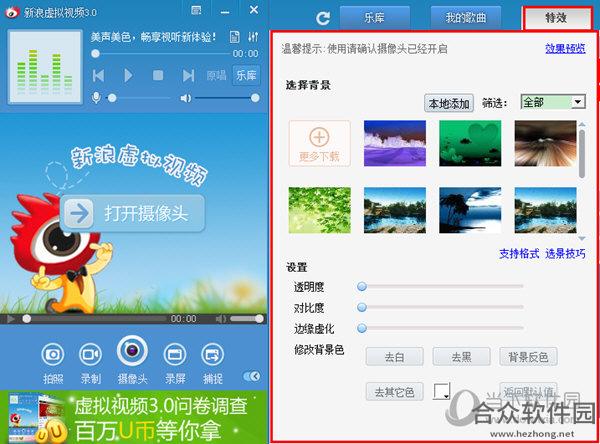Skip to previous track
This screenshot has height=444, width=600.
pyautogui.click(x=98, y=75)
